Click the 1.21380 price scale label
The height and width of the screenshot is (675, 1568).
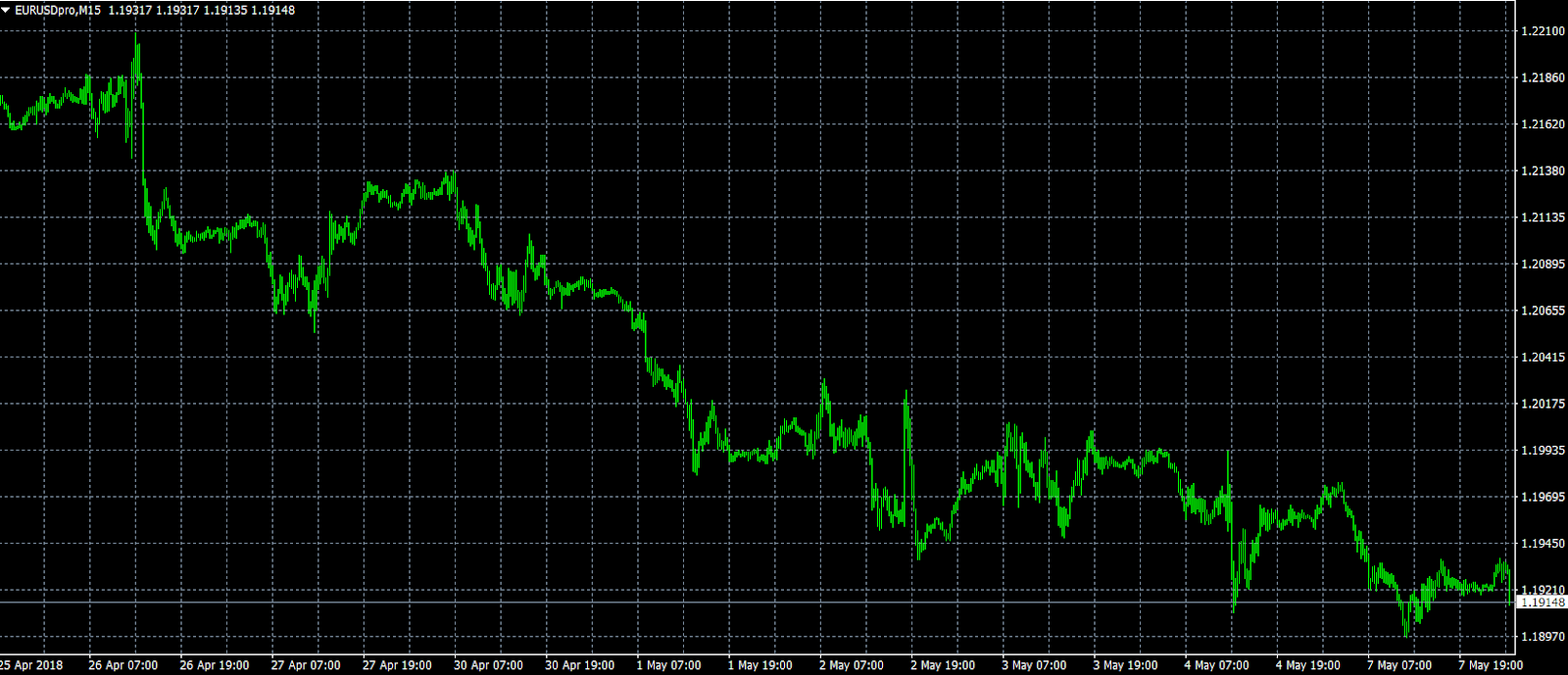[x=1543, y=170]
